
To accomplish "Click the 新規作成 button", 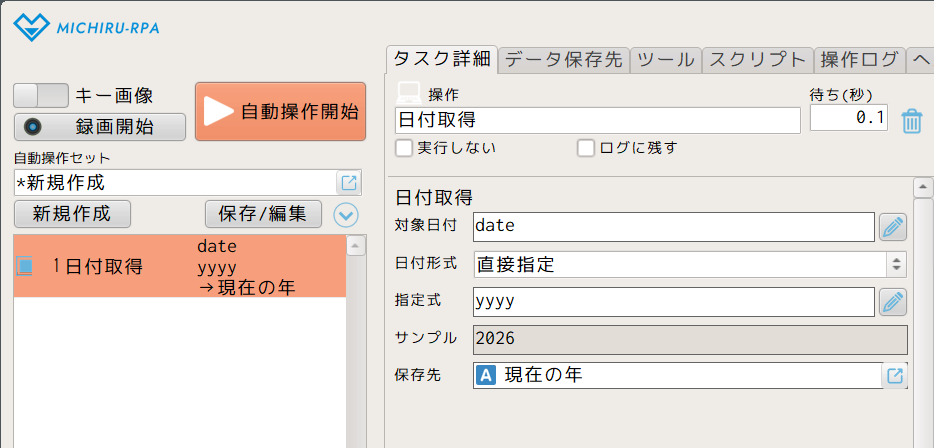I will [x=72, y=213].
